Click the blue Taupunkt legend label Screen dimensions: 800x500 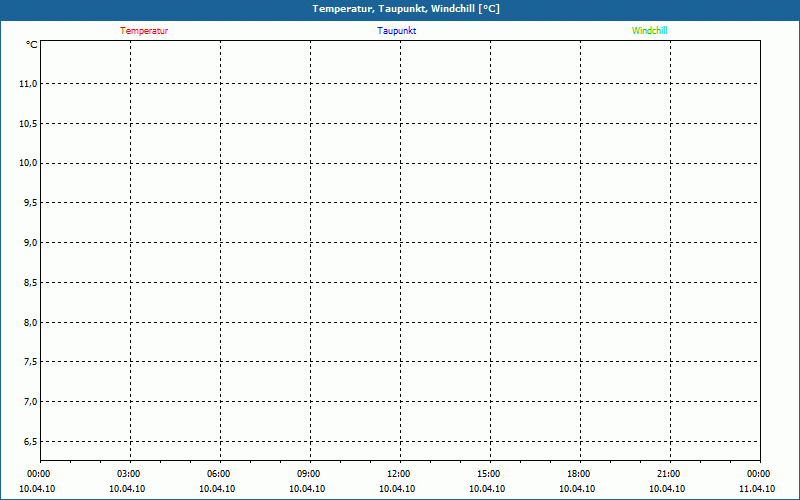coord(397,31)
